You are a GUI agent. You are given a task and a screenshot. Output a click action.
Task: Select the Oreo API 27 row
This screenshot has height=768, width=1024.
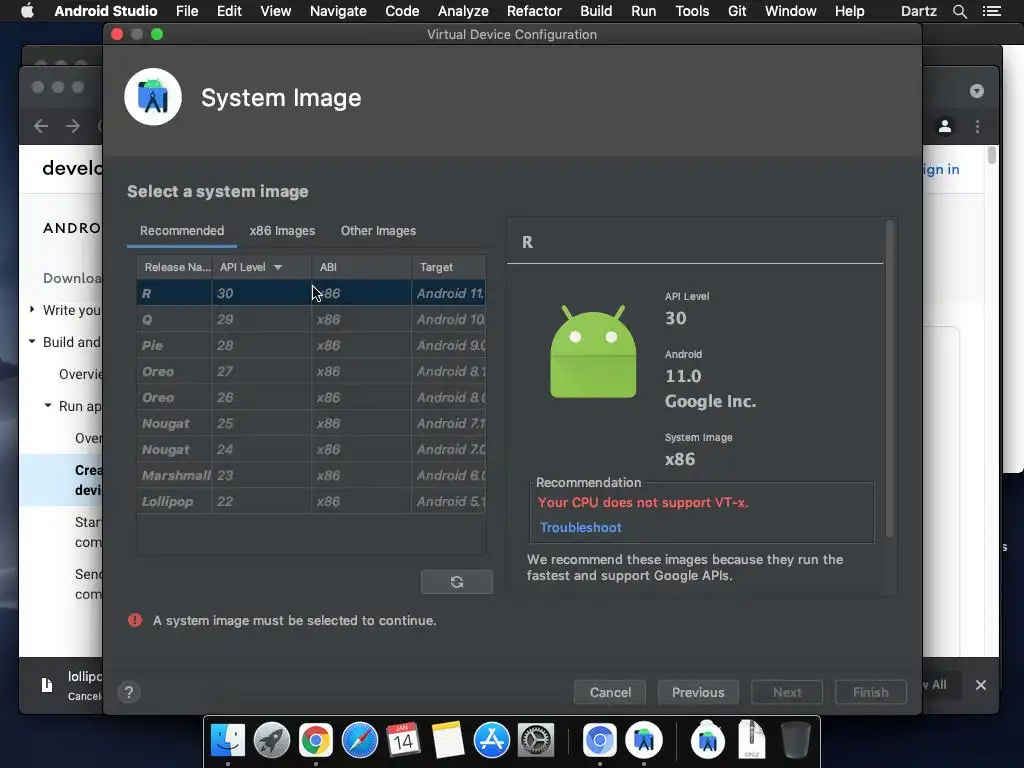311,372
